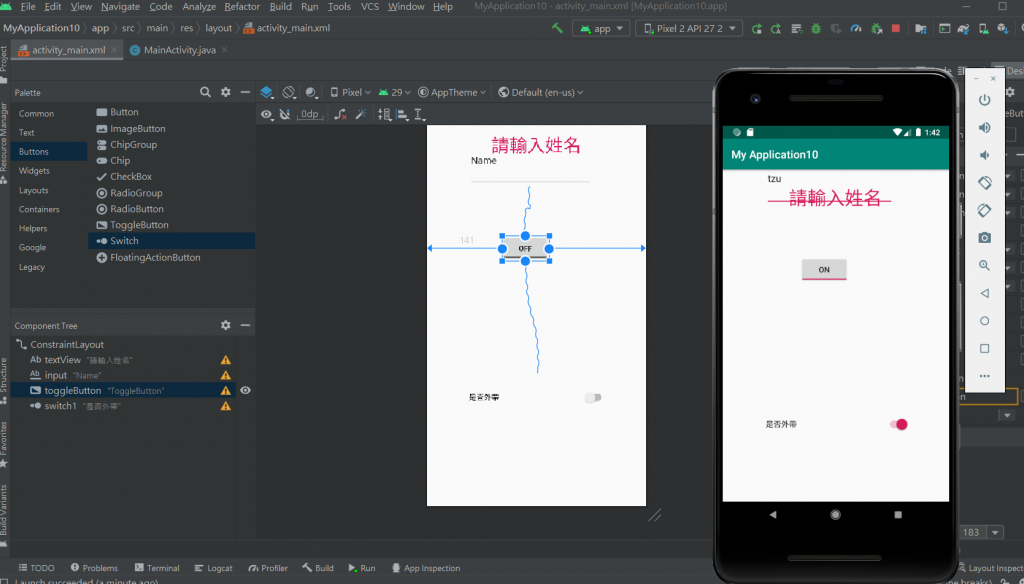Stop the running app with red square
1024x584 pixels.
(896, 28)
